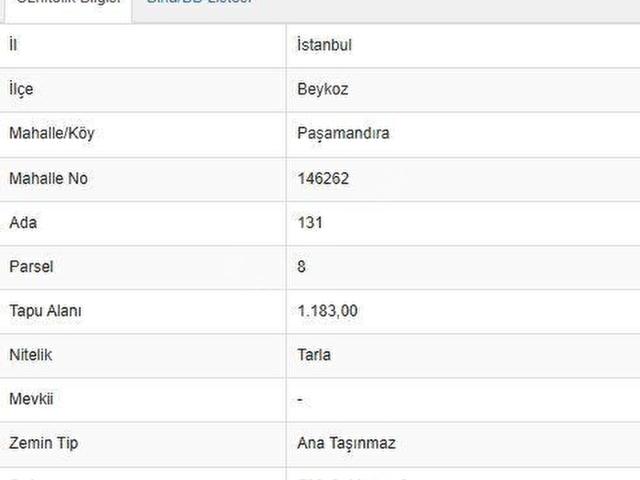
Task: Open the Bina/BB Listesi tab
Action: 200,4
